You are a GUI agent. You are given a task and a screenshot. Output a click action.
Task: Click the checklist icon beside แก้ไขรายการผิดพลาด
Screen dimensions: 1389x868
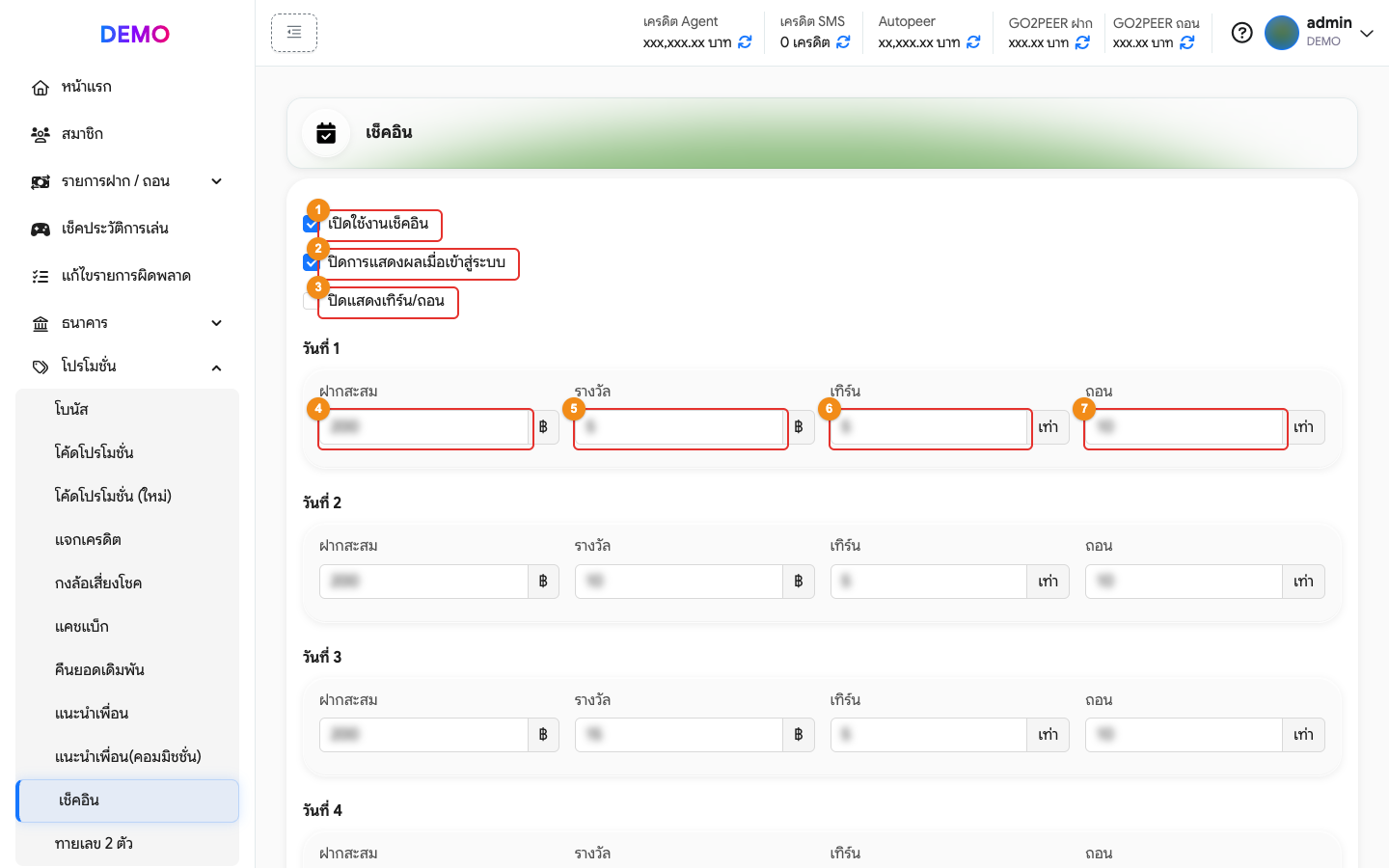(41, 277)
